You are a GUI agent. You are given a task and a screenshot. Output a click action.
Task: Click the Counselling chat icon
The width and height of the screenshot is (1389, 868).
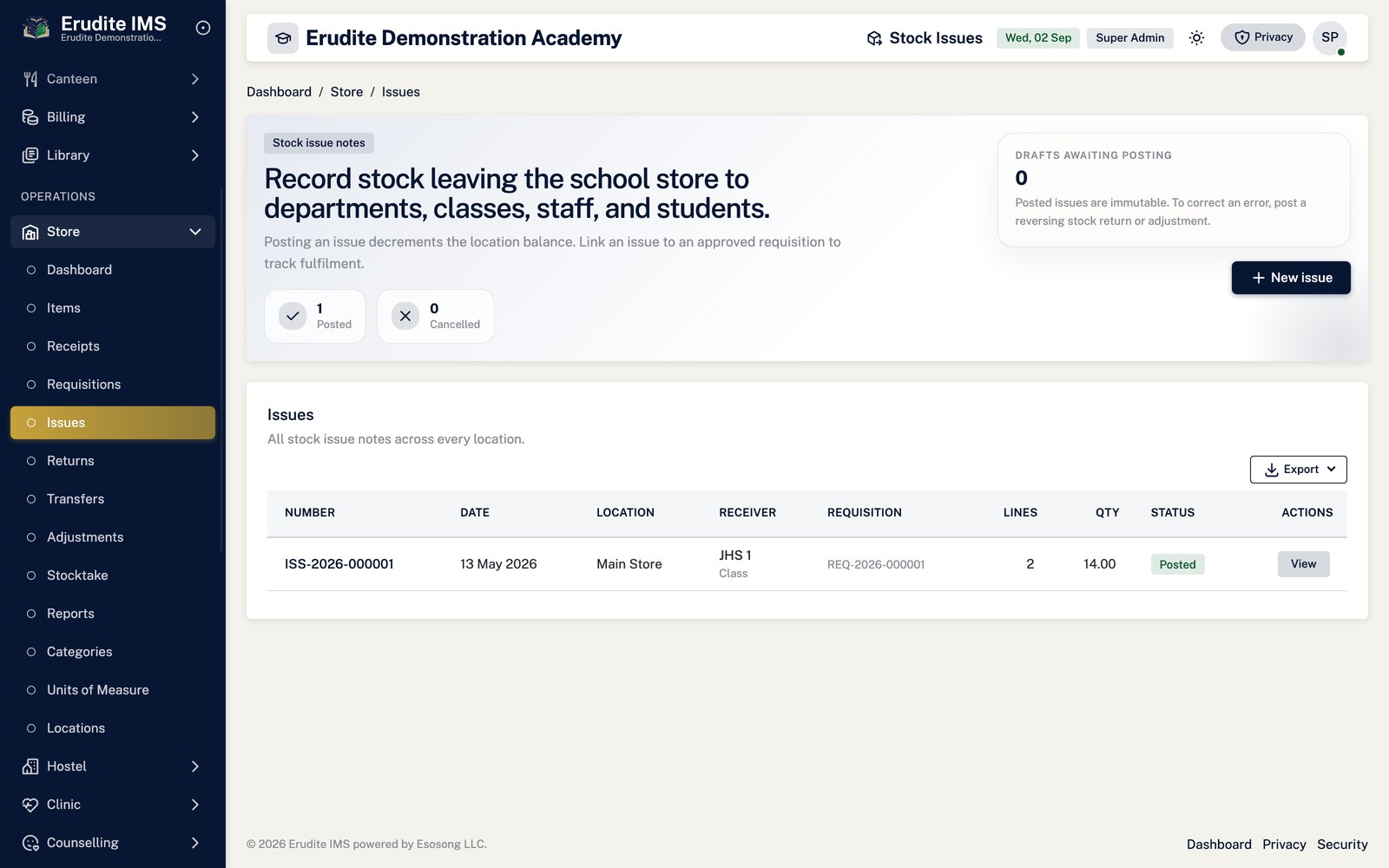(30, 843)
